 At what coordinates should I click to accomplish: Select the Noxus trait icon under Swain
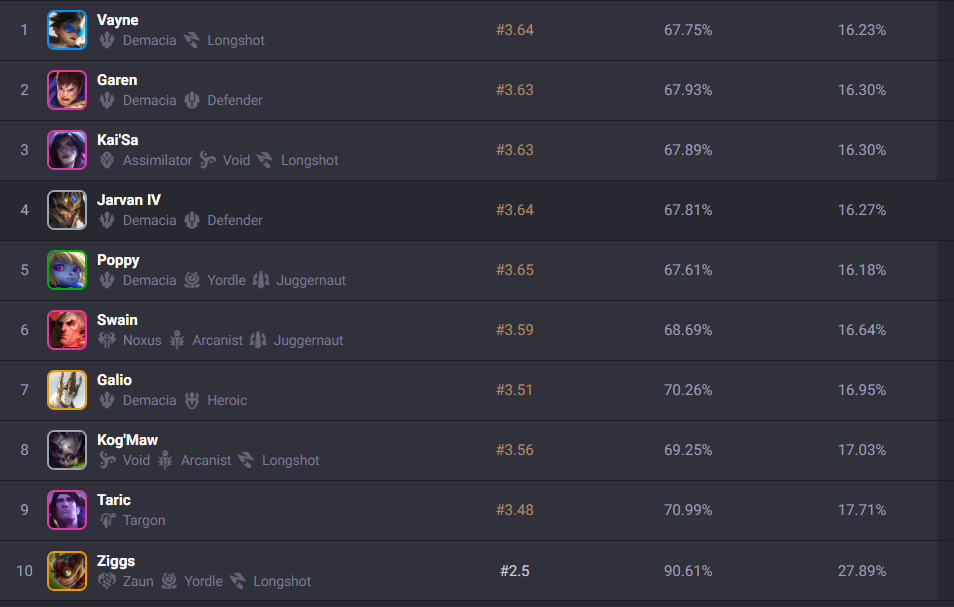(107, 341)
